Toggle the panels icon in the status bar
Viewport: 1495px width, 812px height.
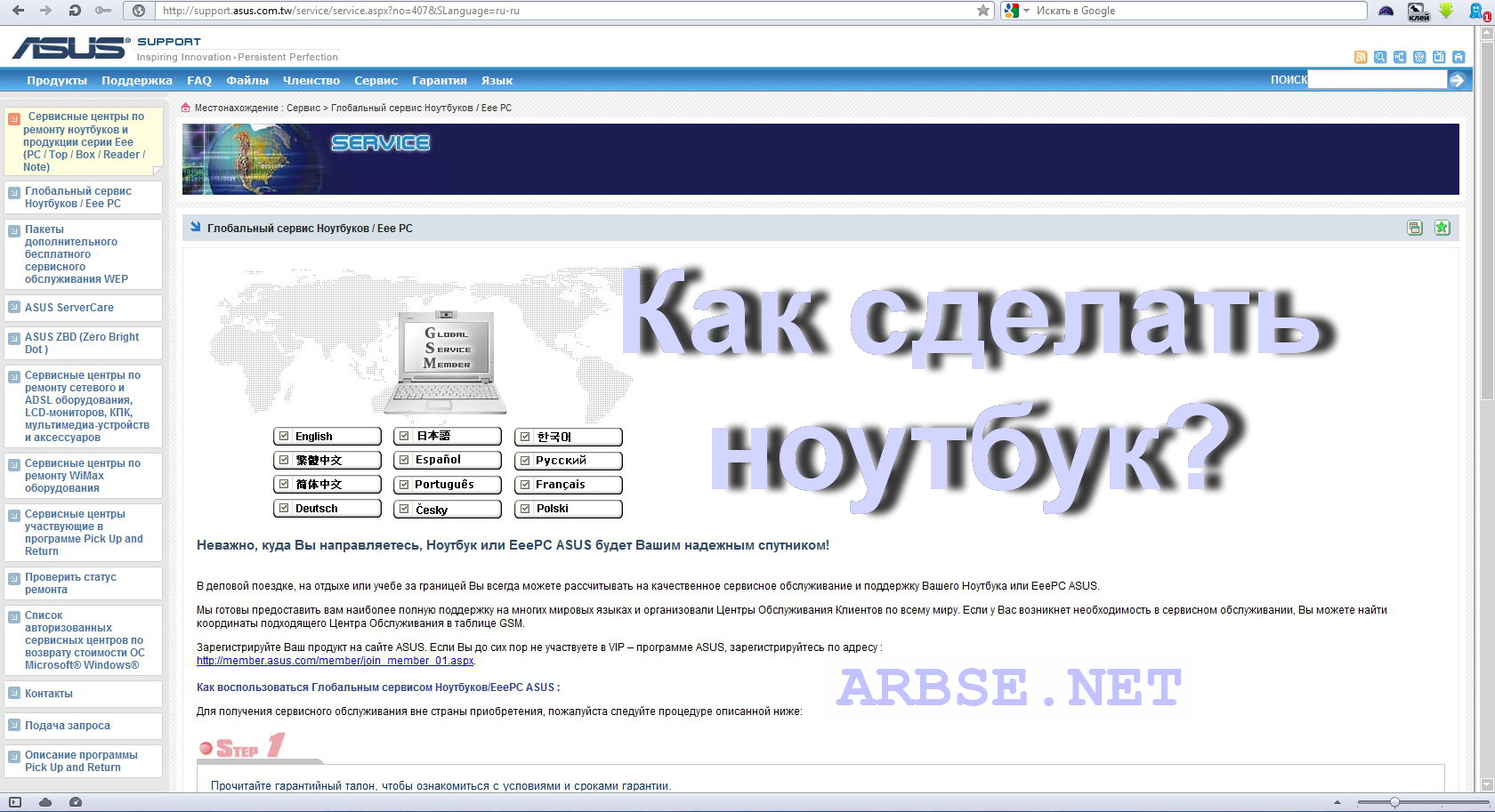[15, 802]
